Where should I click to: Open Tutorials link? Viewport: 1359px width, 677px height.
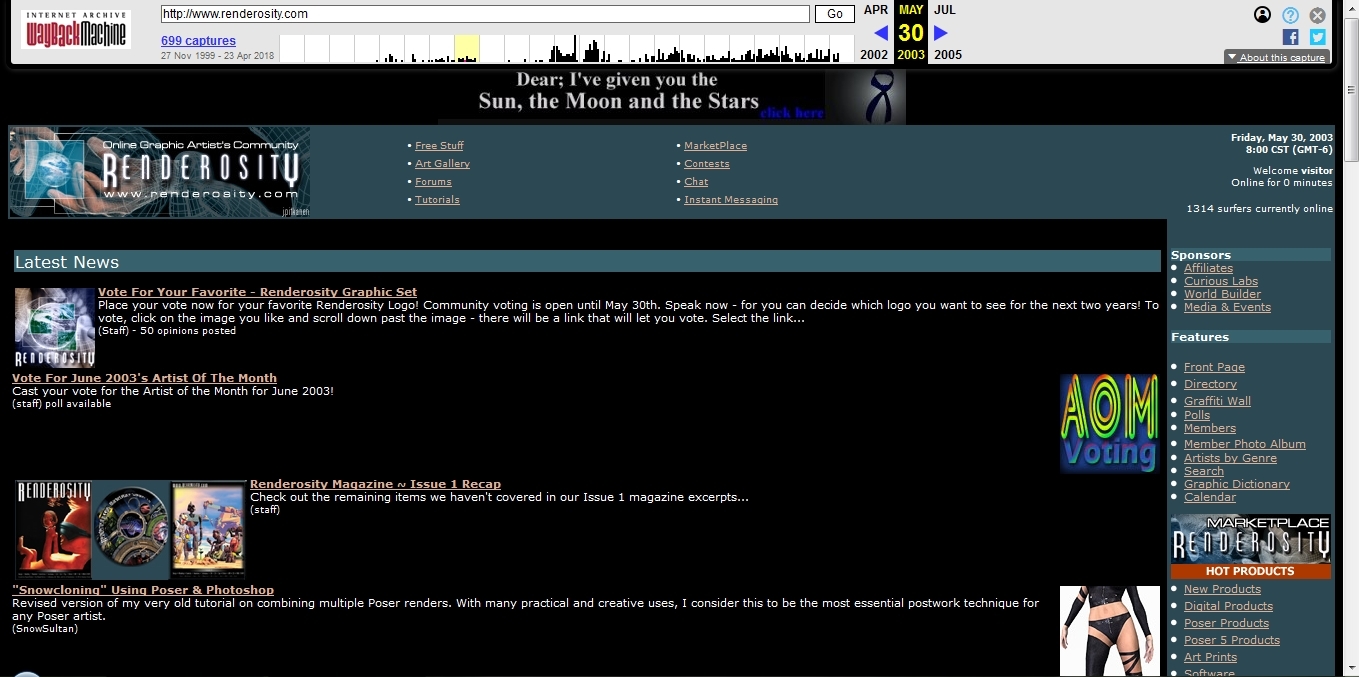coord(437,200)
